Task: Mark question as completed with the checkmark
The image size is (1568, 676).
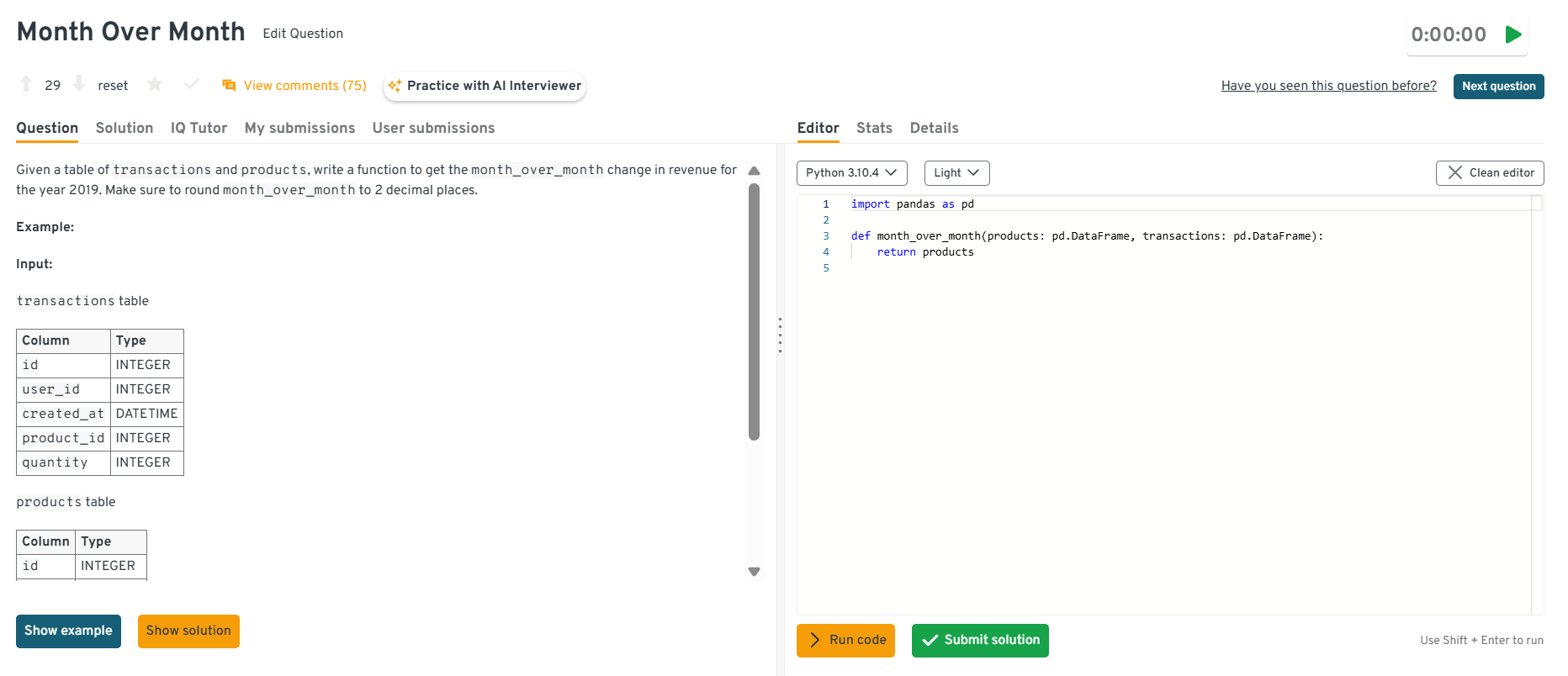Action: tap(192, 84)
